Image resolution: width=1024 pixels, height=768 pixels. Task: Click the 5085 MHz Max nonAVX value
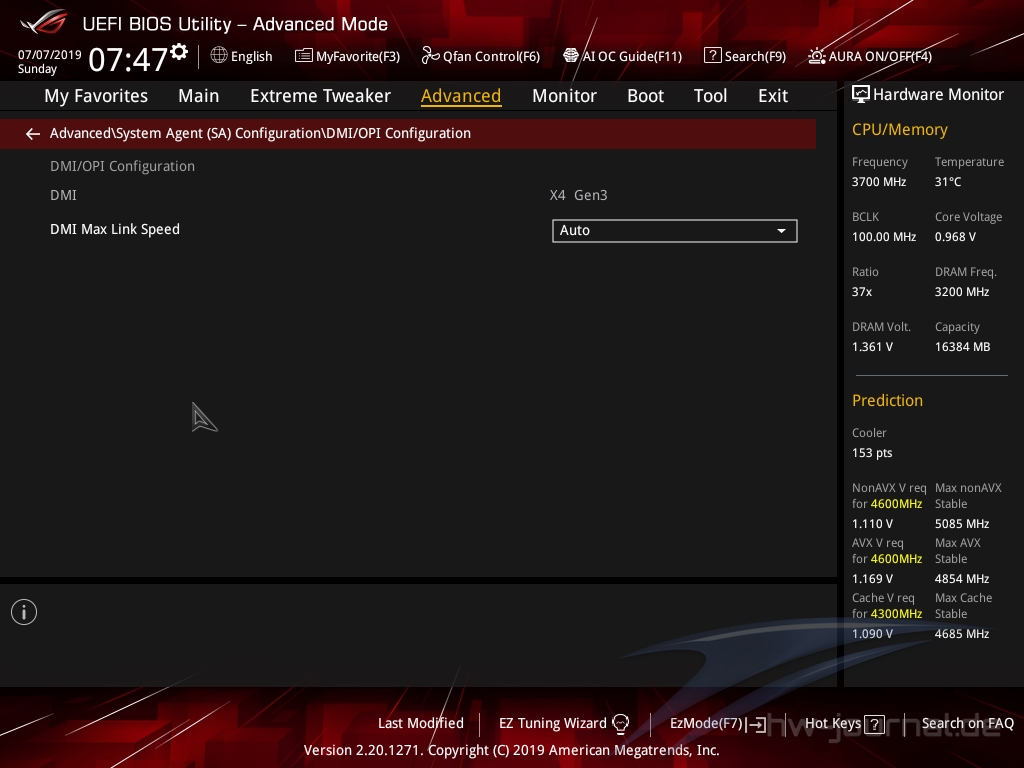[961, 524]
